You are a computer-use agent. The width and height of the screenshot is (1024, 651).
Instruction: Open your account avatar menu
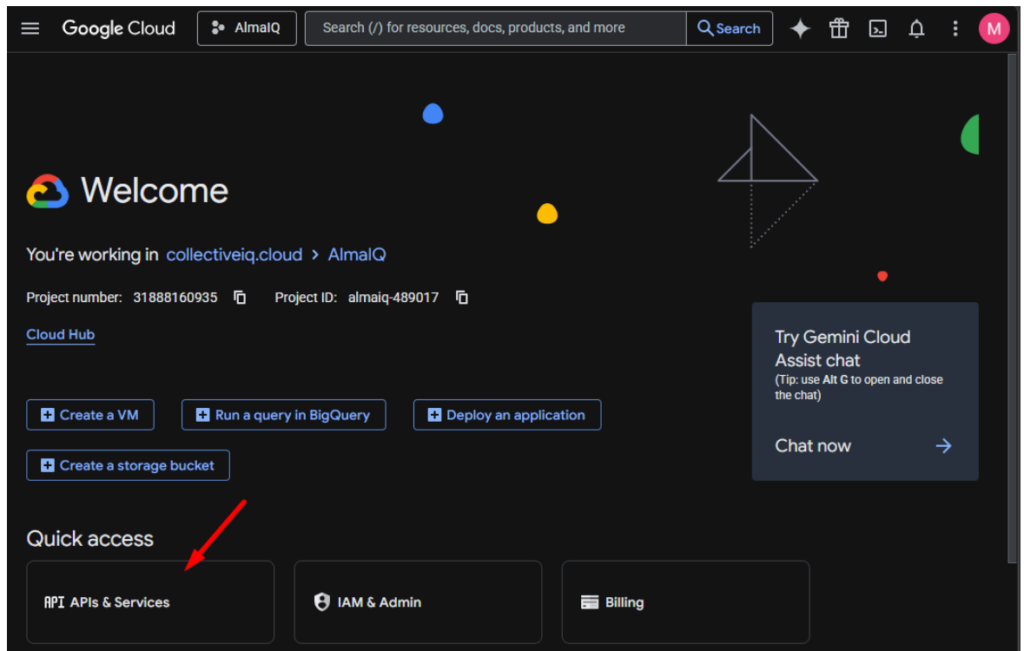click(x=994, y=28)
